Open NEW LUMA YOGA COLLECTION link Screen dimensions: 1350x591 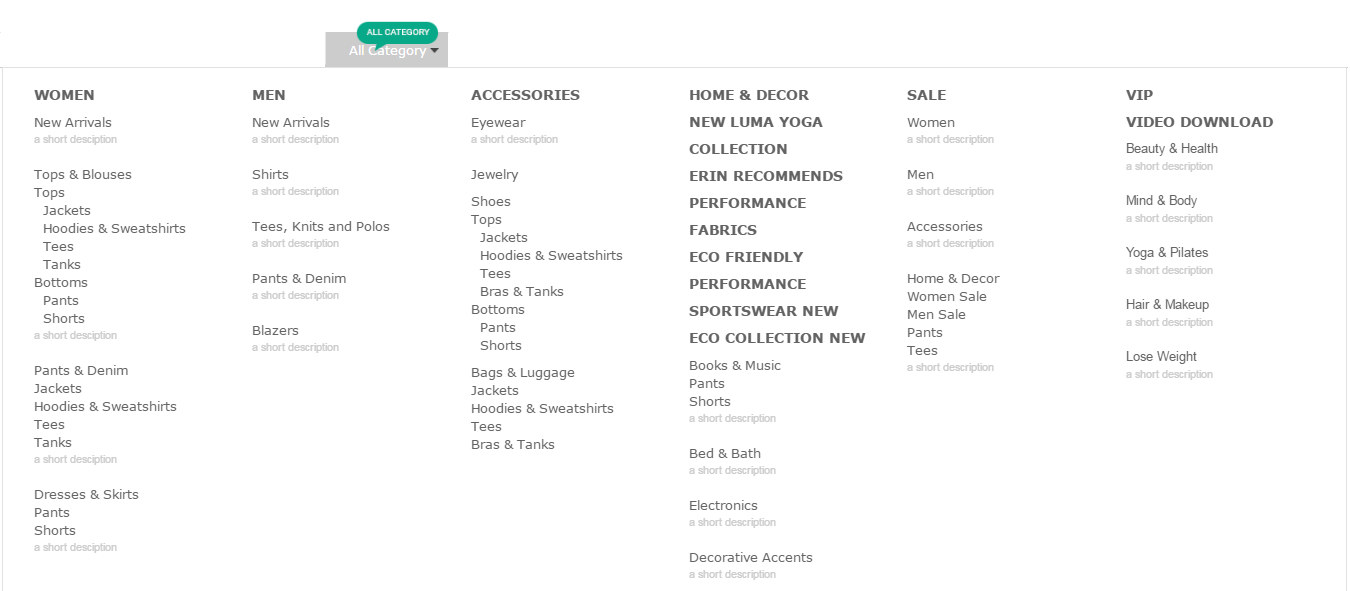pyautogui.click(x=756, y=135)
